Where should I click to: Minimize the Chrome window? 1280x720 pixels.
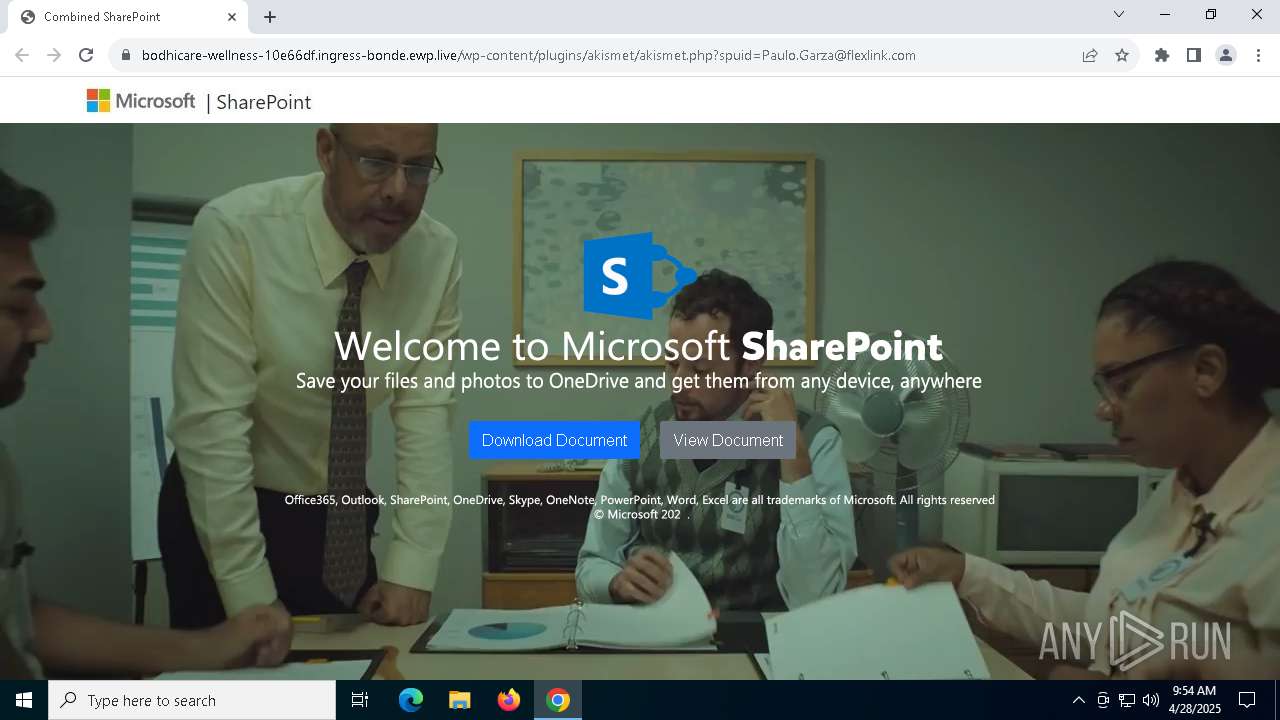click(x=1165, y=14)
